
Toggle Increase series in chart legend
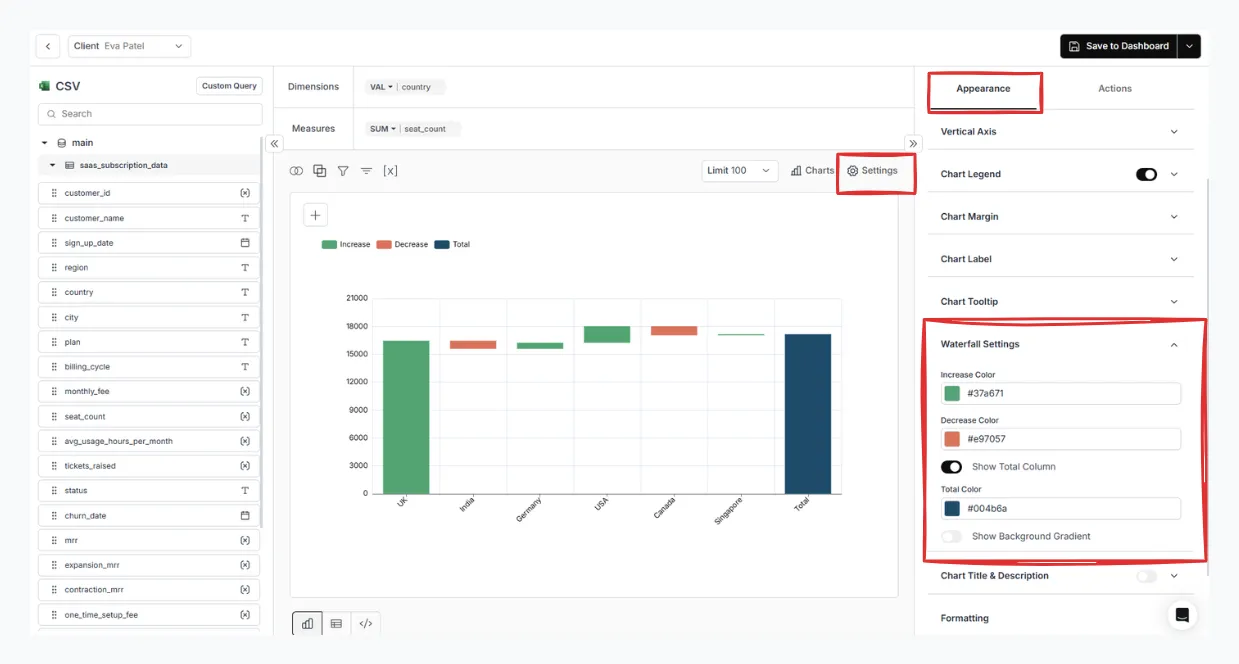click(x=346, y=244)
